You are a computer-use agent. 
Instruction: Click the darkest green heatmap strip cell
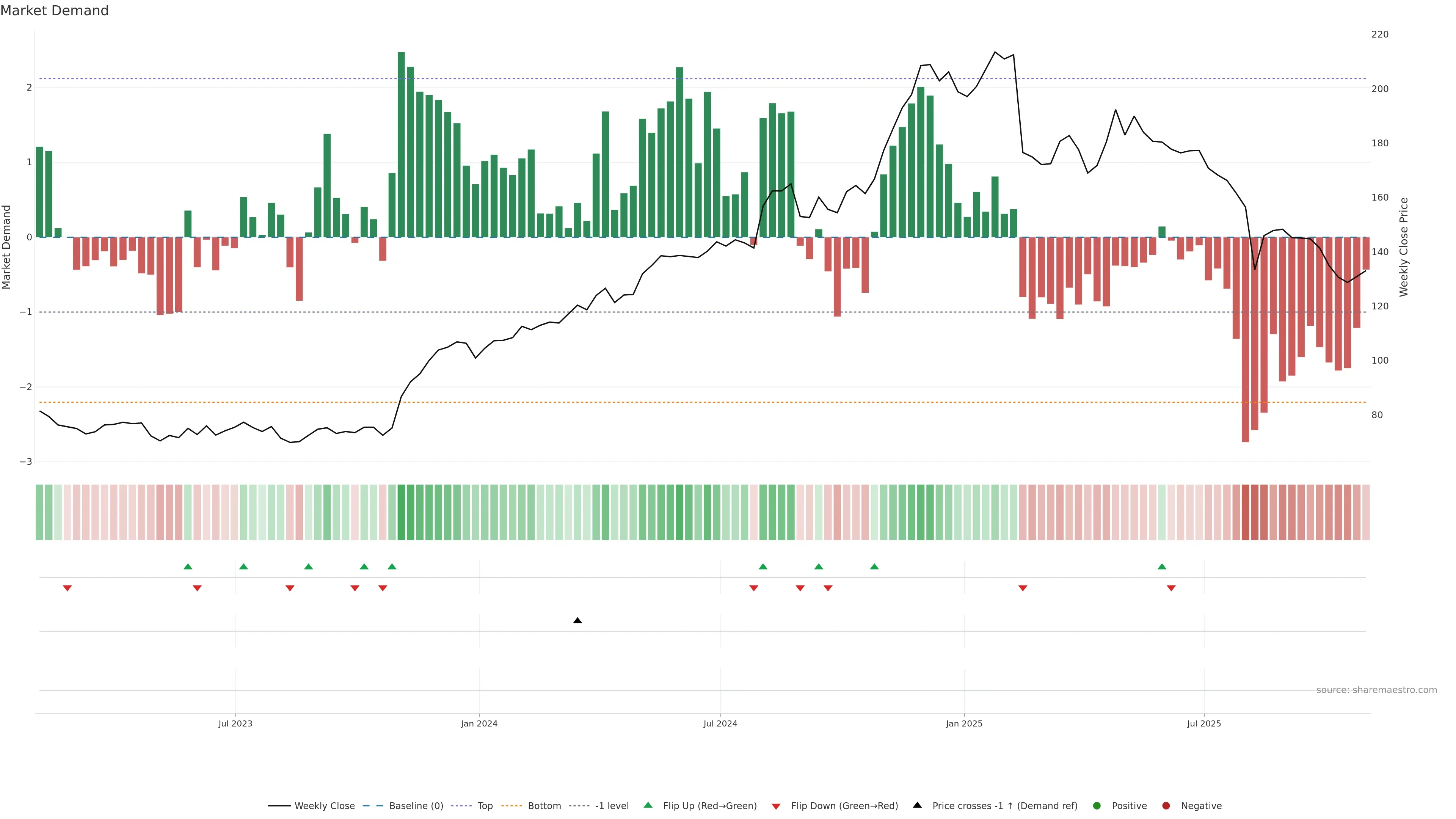click(401, 512)
